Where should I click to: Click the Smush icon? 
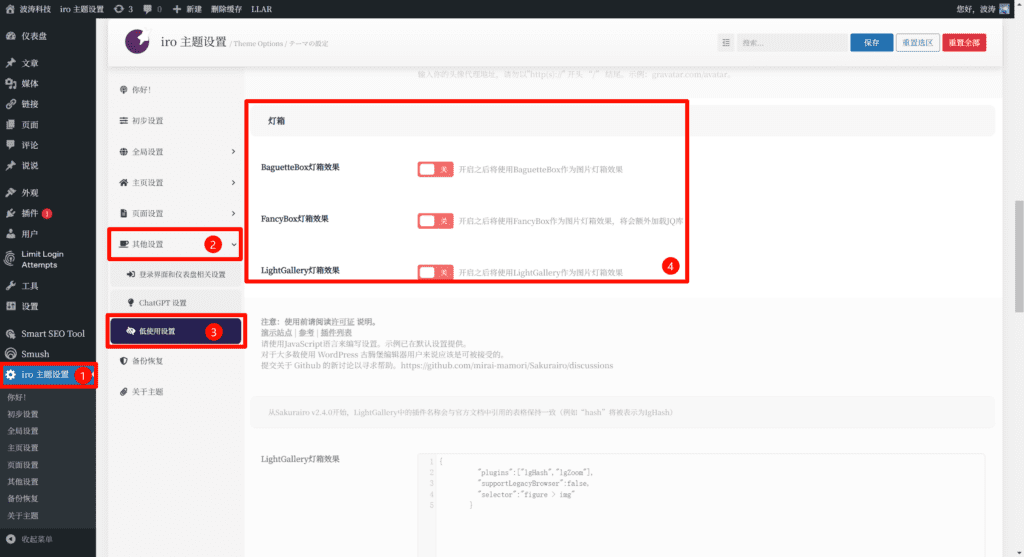tap(10, 354)
